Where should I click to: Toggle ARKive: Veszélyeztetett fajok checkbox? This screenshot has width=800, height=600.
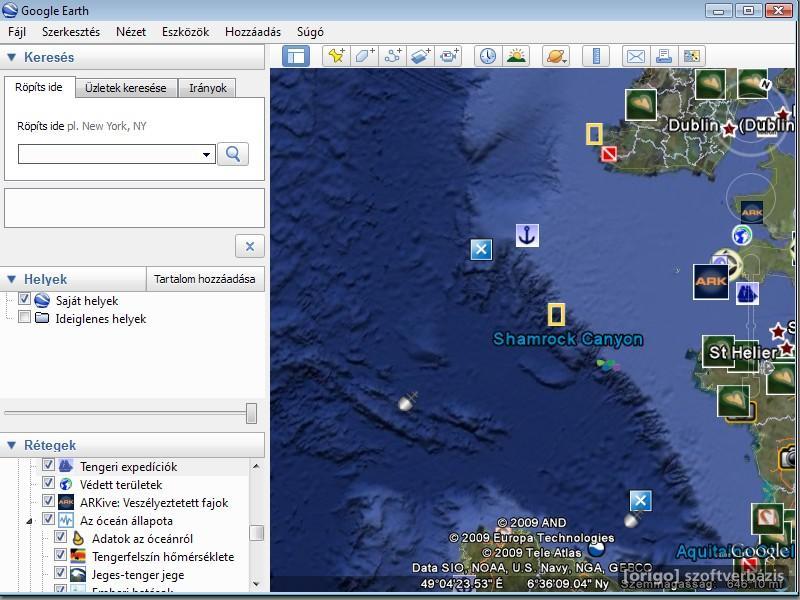(48, 501)
